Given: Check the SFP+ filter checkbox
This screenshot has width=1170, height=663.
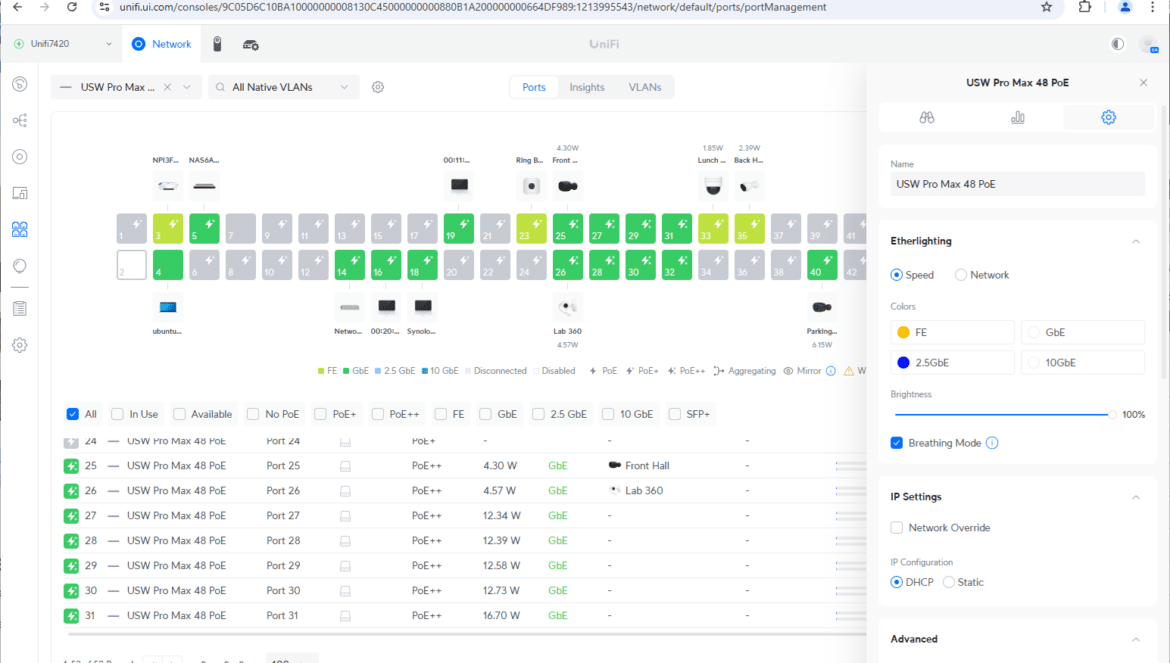Looking at the screenshot, I should tap(675, 414).
